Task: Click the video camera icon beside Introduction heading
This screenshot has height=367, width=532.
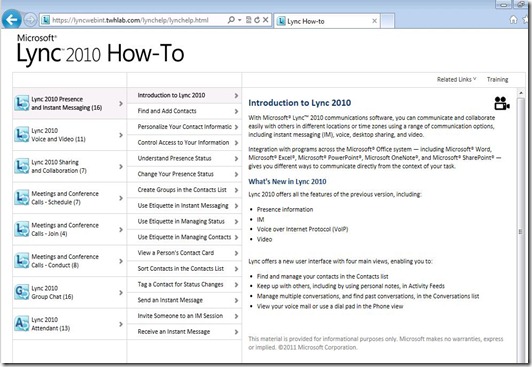Action: click(x=502, y=103)
